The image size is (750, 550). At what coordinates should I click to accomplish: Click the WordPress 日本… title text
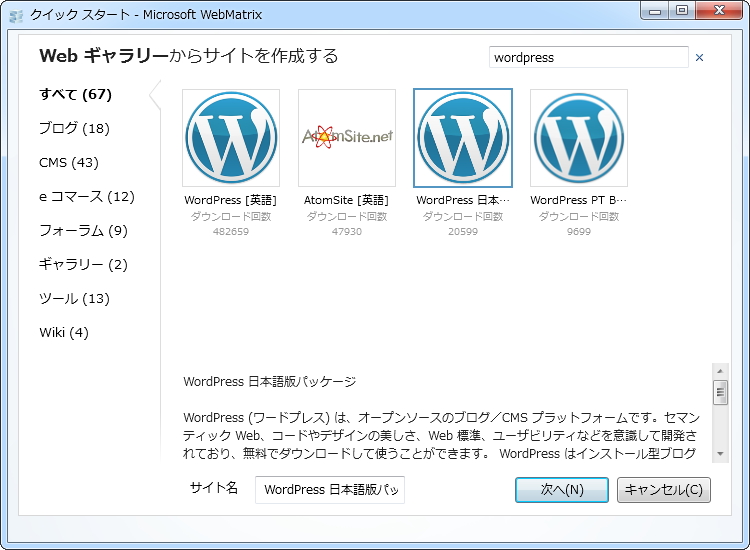[463, 200]
